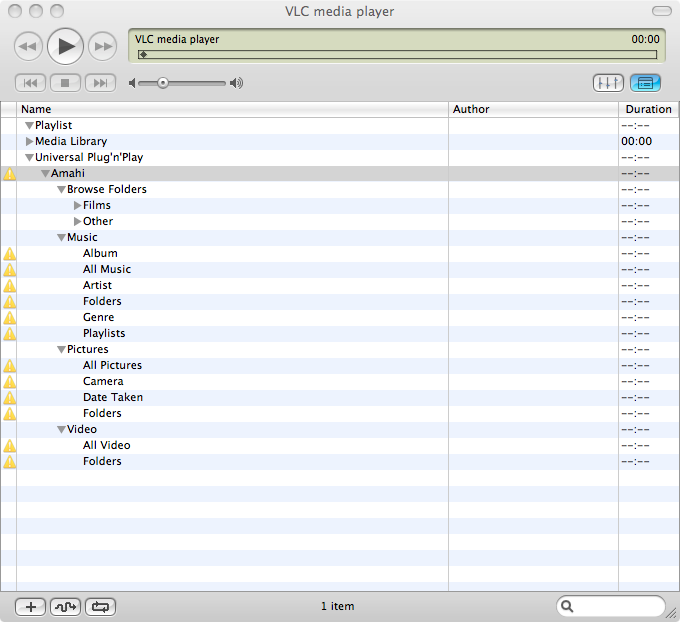
Task: Open the equalizer/extended controls button
Action: (x=608, y=83)
